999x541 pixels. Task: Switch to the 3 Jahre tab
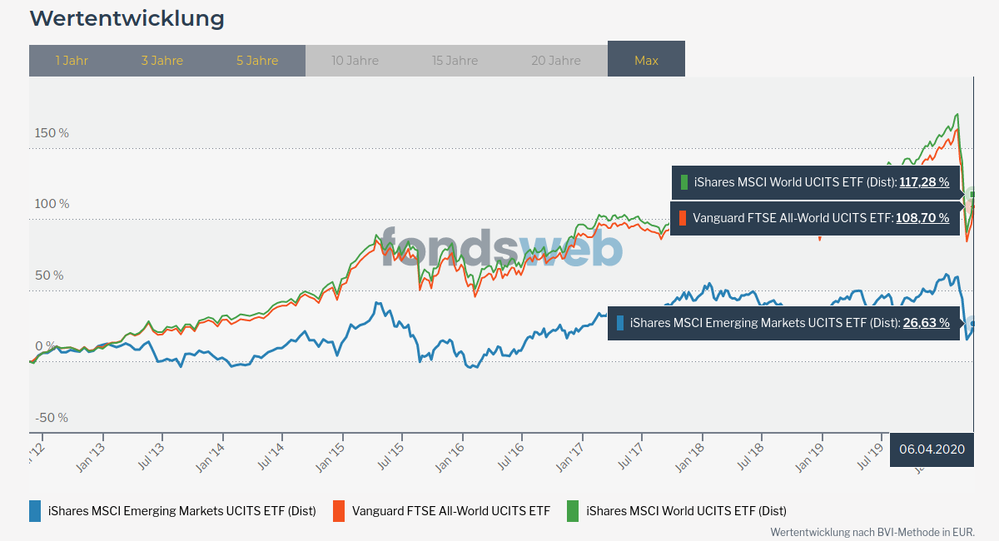point(161,60)
